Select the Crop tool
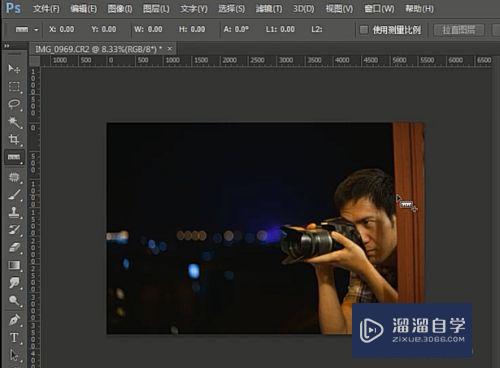The height and width of the screenshot is (368, 500). click(14, 140)
